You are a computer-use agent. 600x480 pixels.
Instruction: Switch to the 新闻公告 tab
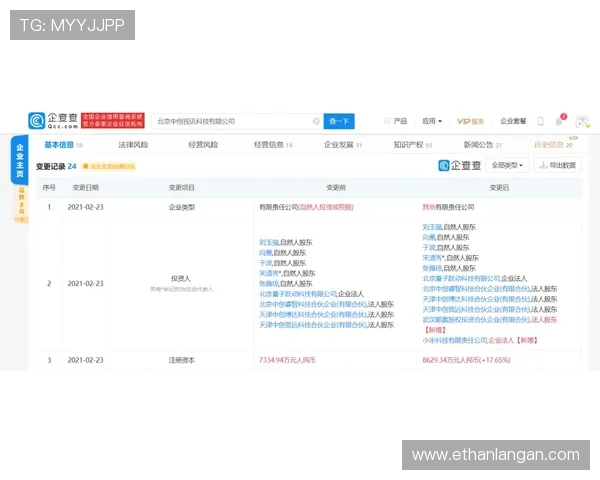483,145
